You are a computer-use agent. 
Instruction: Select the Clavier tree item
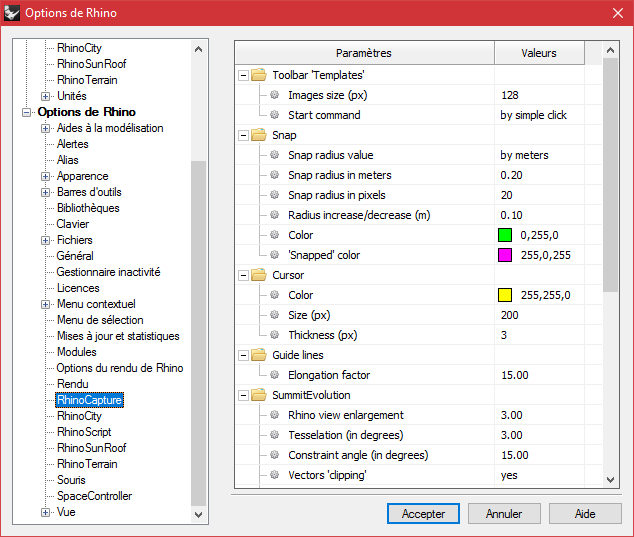73,224
